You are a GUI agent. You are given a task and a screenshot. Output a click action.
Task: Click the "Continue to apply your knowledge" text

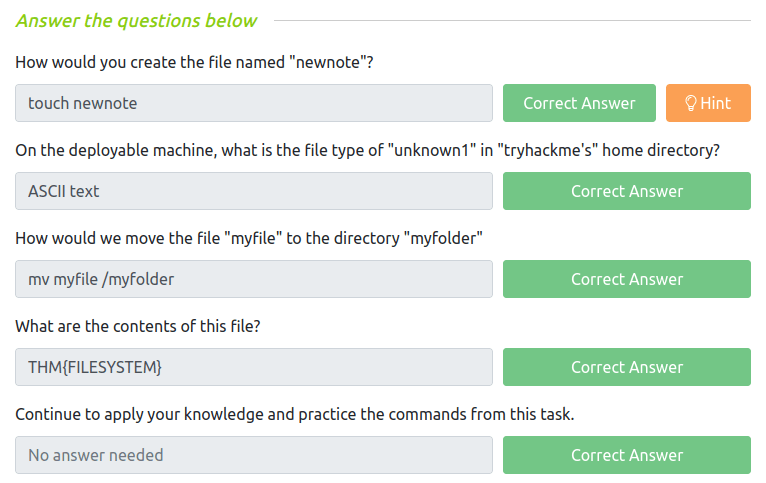point(295,414)
